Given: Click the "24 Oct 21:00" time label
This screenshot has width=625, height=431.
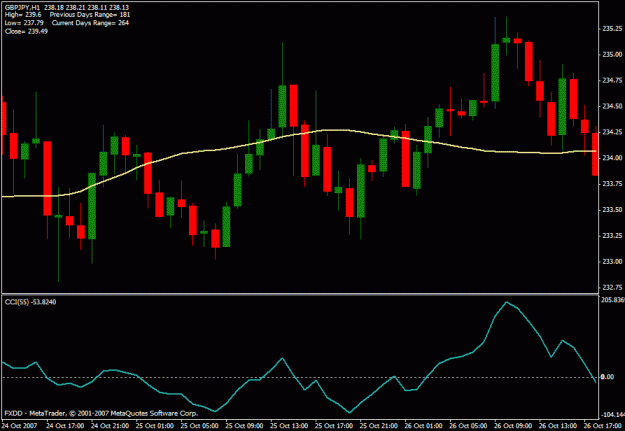Looking at the screenshot, I should pyautogui.click(x=110, y=426).
